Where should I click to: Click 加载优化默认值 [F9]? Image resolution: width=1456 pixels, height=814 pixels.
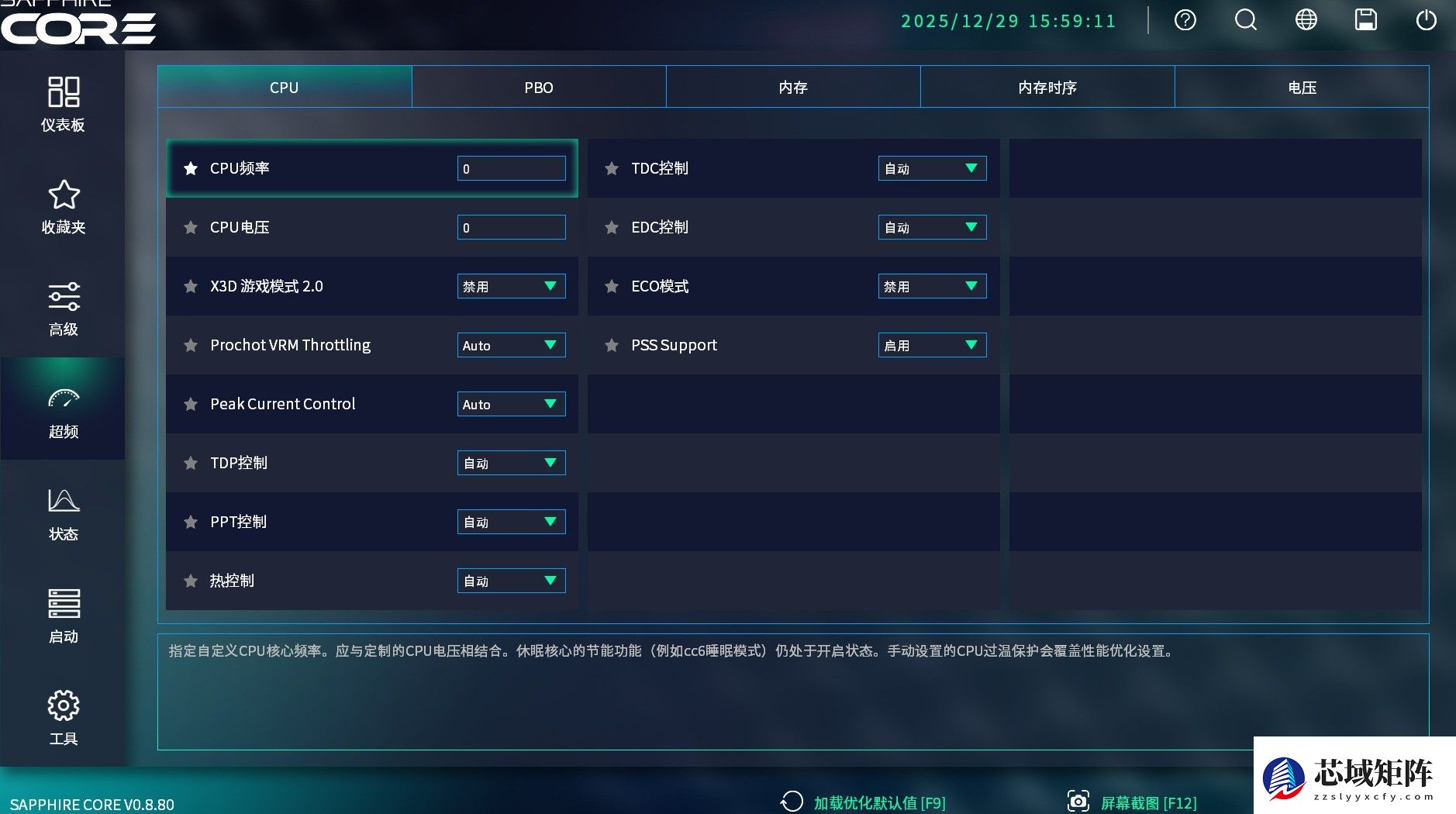tap(878, 802)
